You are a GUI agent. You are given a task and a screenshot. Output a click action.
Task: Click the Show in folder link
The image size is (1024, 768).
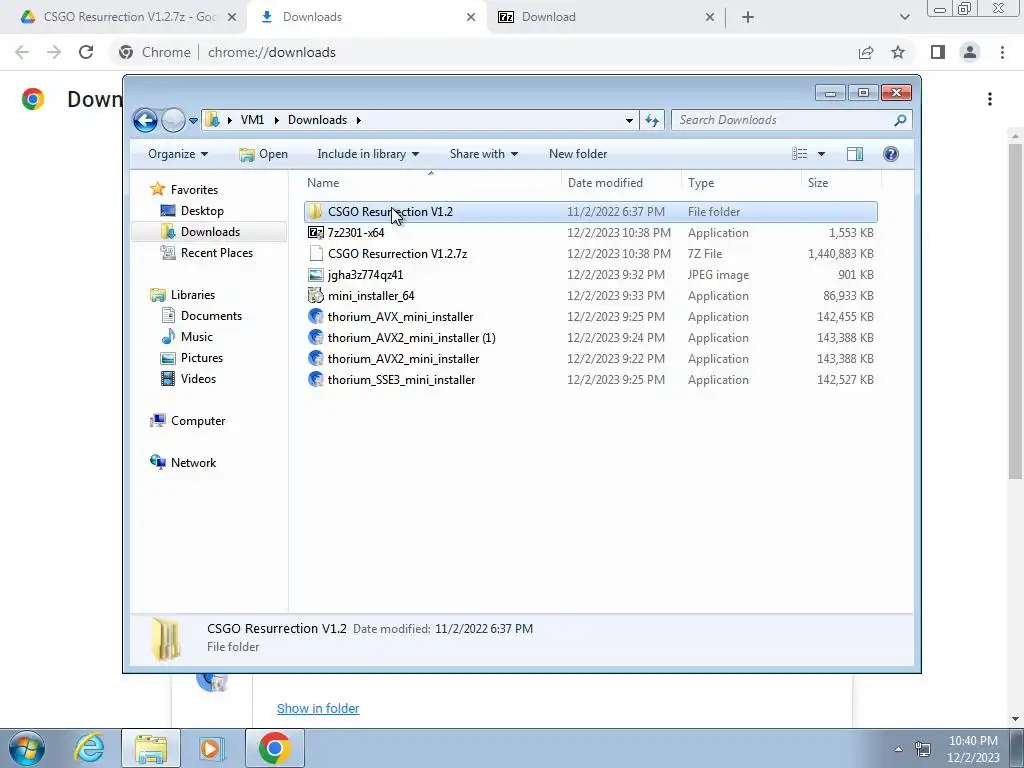click(318, 709)
